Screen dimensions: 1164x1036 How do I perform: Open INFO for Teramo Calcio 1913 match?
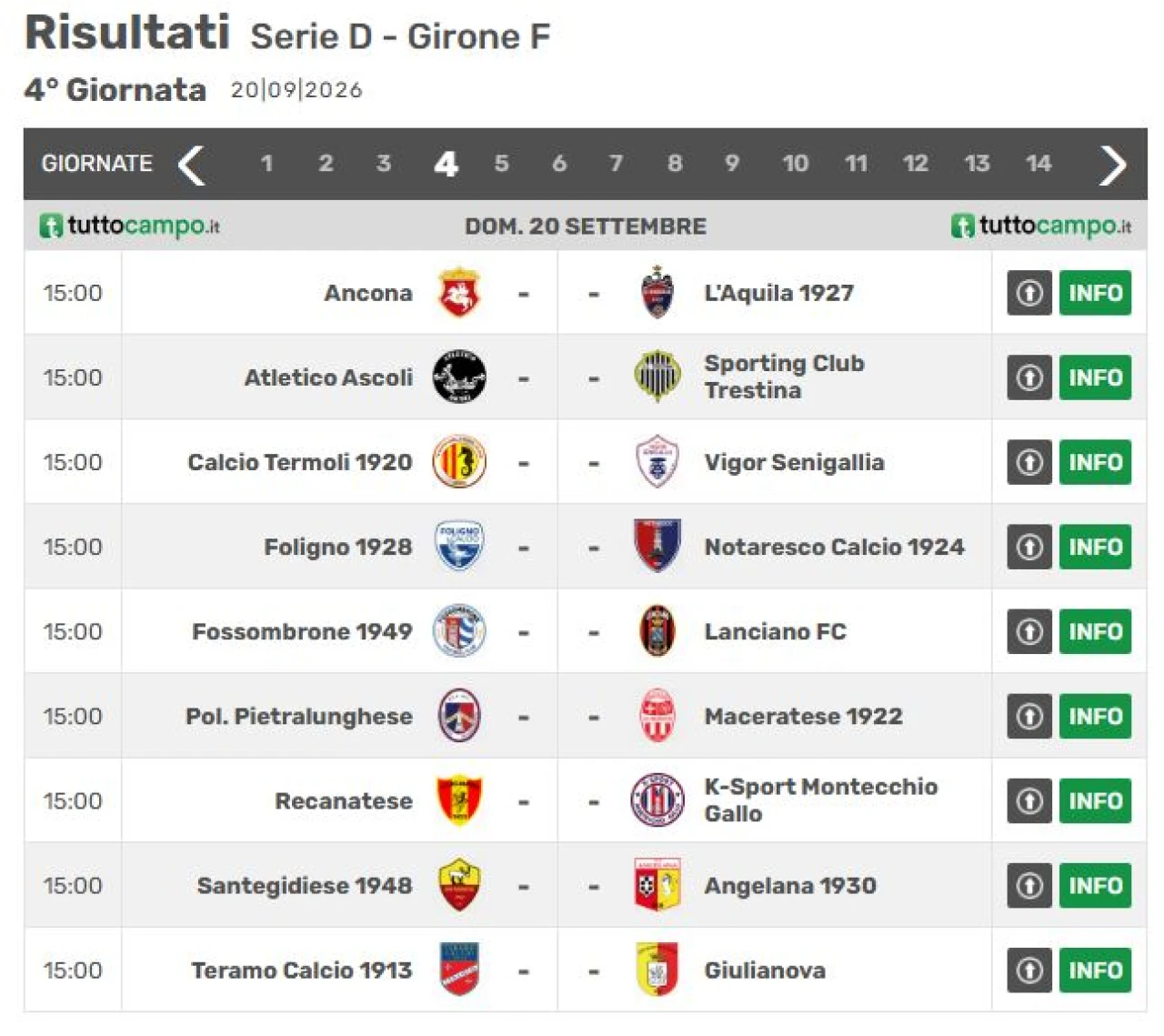(1095, 970)
